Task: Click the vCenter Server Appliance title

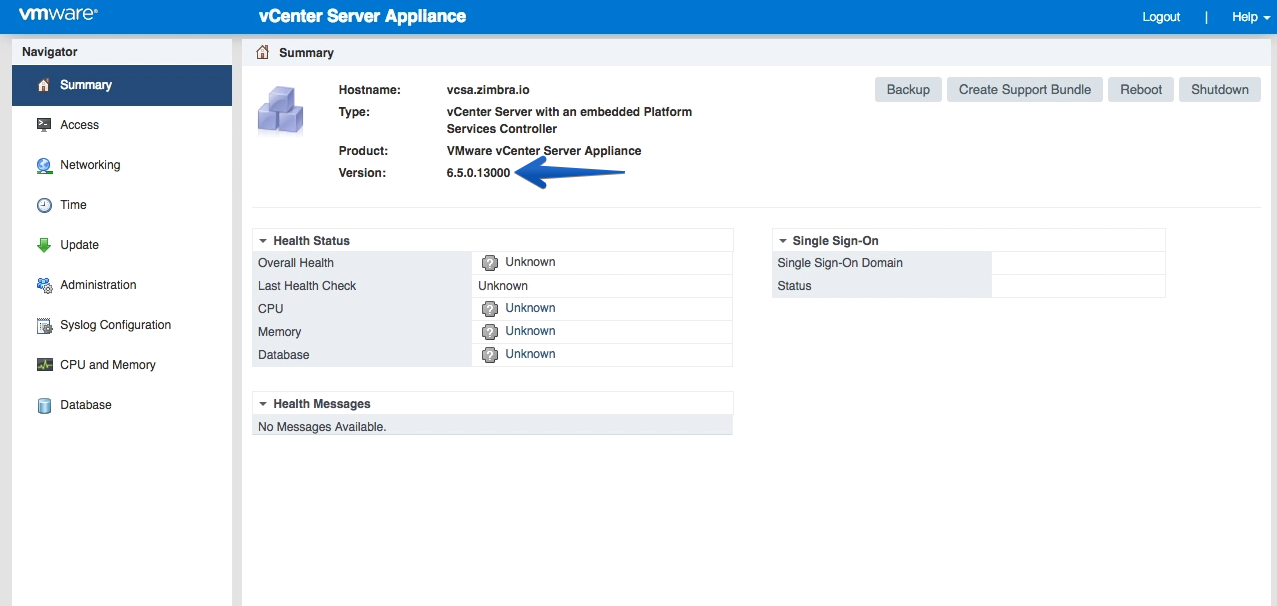Action: pos(362,17)
